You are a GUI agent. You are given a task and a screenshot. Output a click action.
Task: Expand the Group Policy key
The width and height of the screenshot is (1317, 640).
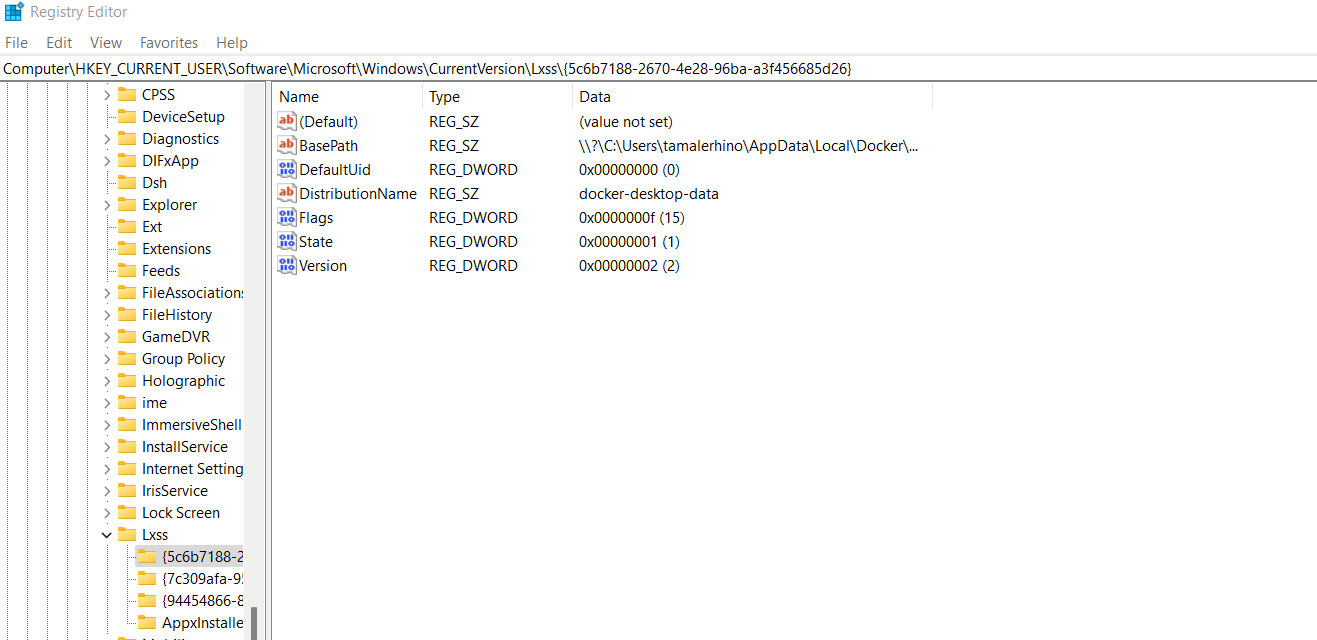[x=106, y=358]
